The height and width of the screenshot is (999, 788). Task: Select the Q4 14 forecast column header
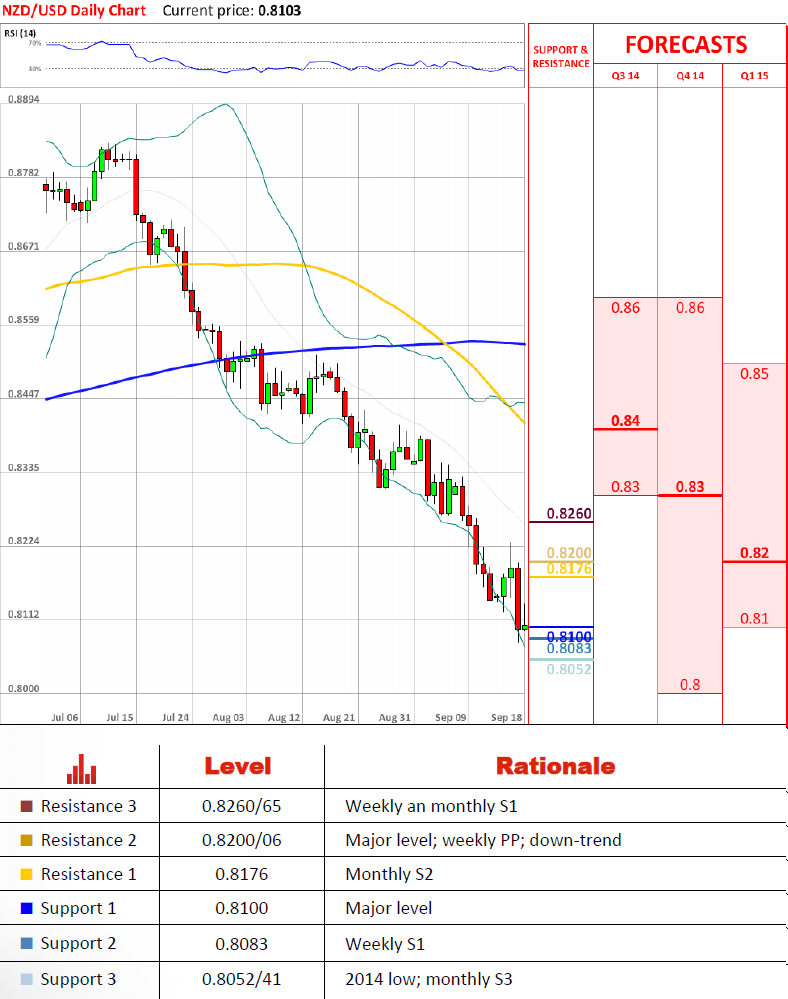690,76
